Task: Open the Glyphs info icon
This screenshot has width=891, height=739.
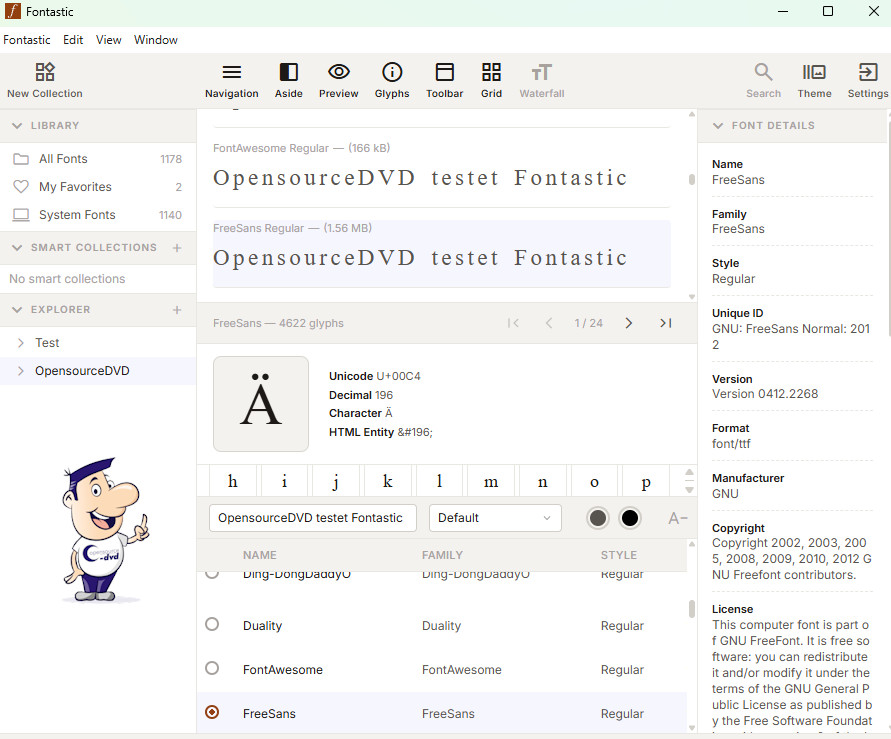Action: point(392,72)
